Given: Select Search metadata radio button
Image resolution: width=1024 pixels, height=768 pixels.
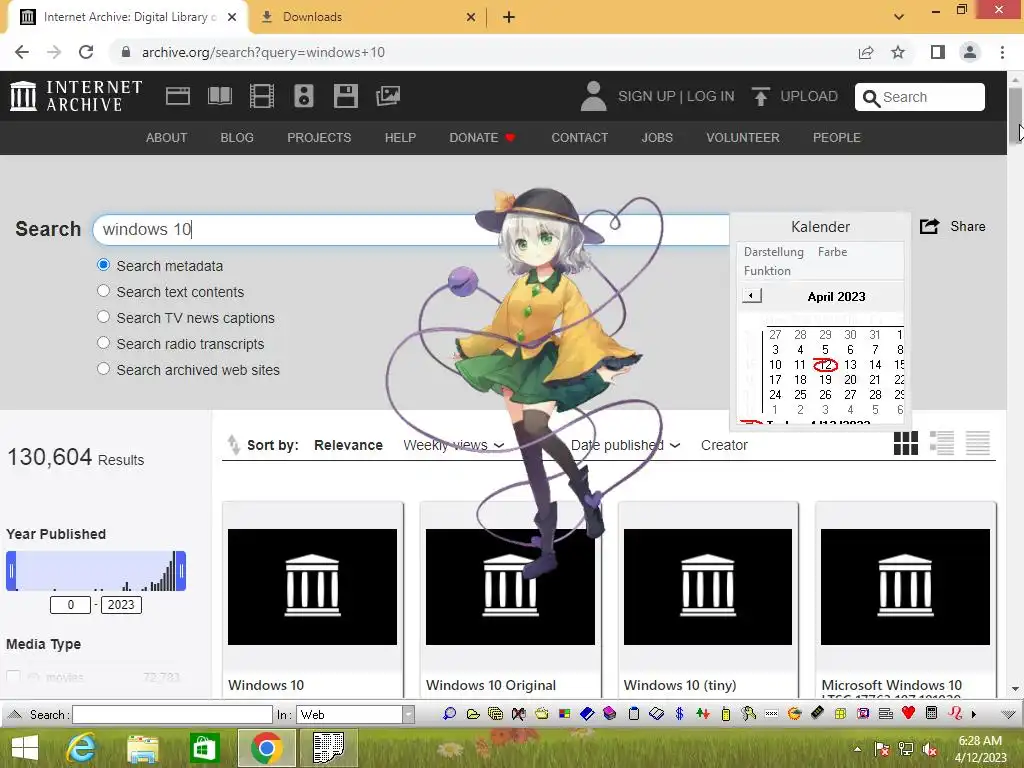Looking at the screenshot, I should pos(103,265).
